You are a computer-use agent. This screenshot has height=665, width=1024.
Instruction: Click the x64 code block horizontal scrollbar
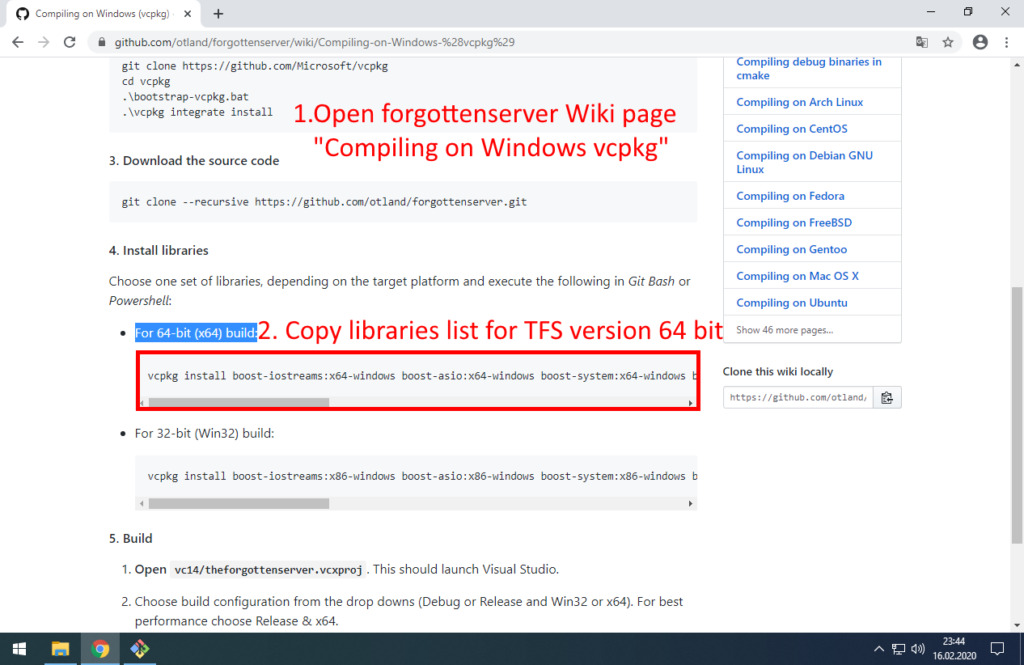238,402
